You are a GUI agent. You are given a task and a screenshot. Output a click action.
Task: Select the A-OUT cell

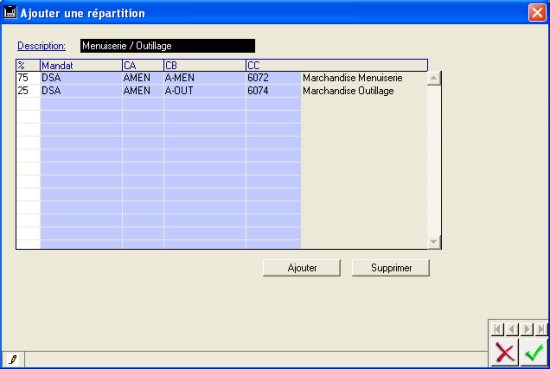point(204,91)
